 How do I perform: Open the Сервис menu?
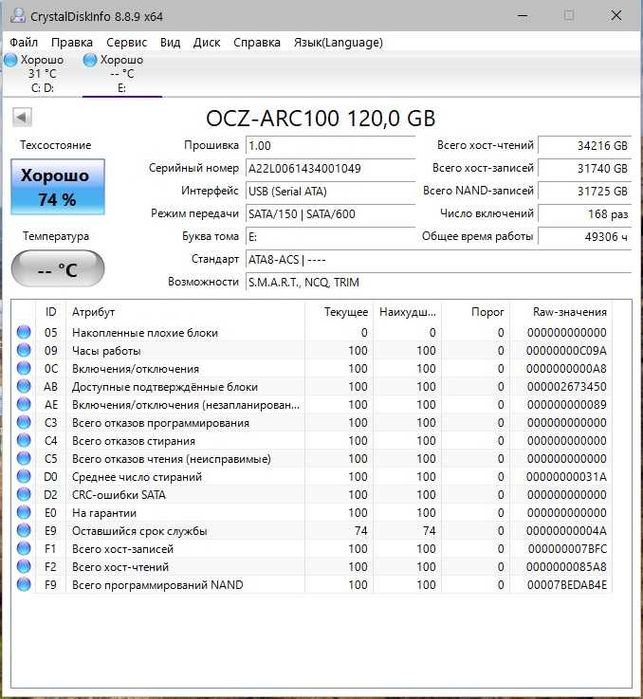[127, 42]
